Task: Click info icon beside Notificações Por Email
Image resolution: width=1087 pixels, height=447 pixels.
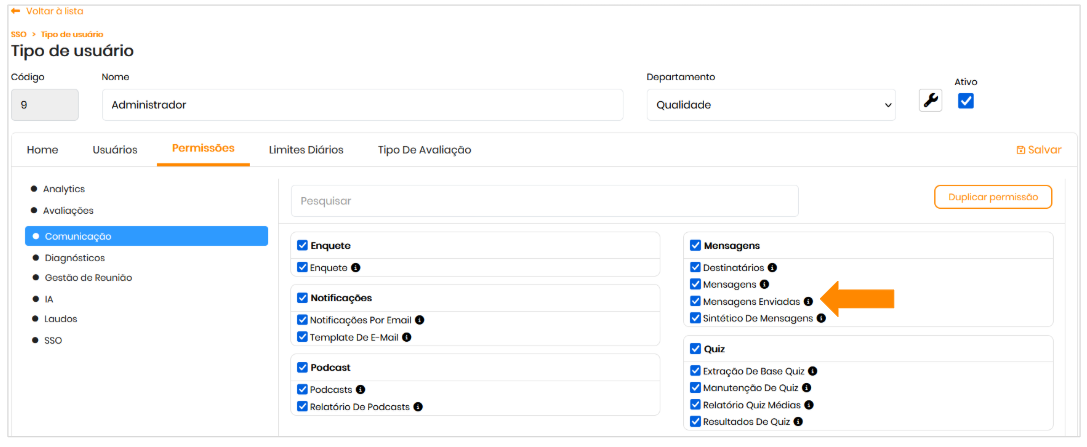Action: (420, 320)
